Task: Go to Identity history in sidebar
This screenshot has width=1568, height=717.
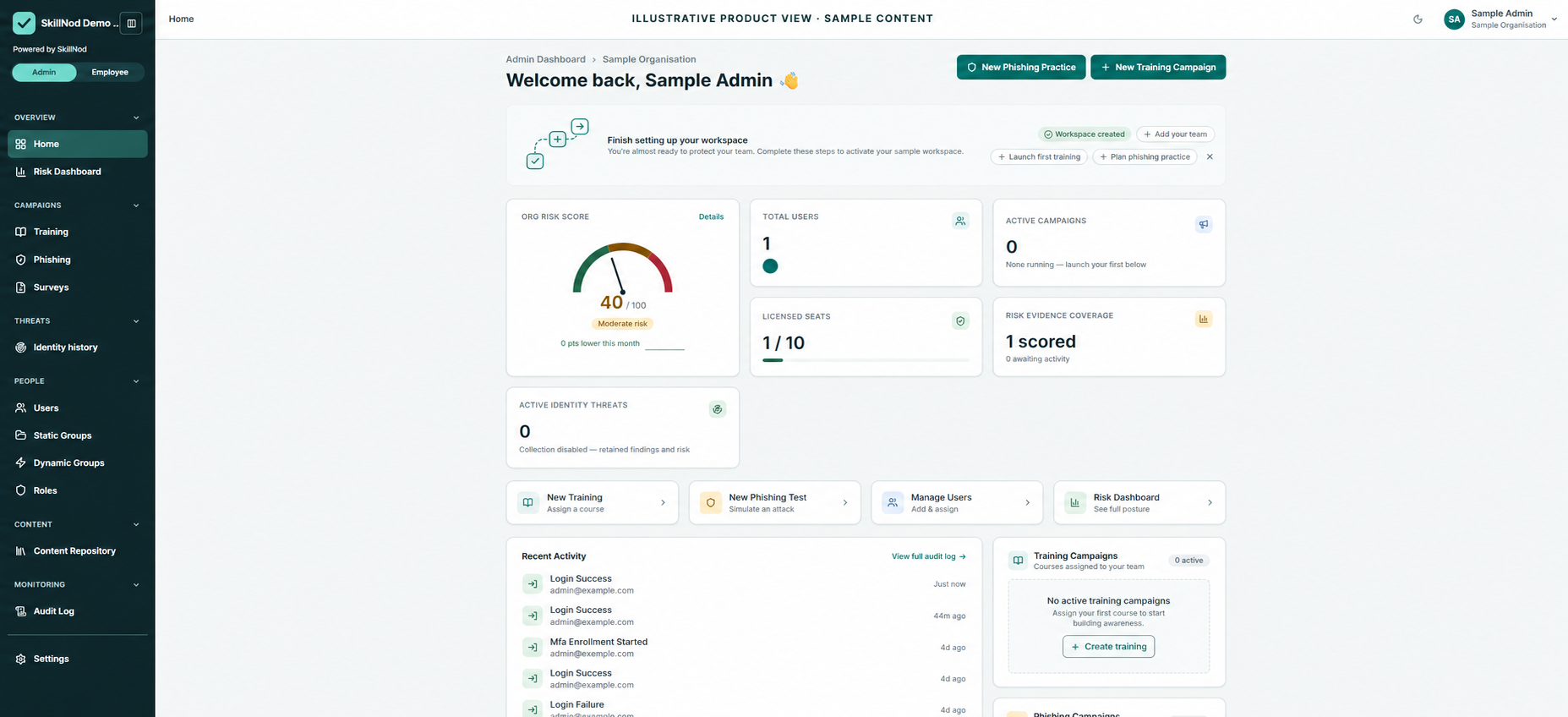Action: pos(78,348)
